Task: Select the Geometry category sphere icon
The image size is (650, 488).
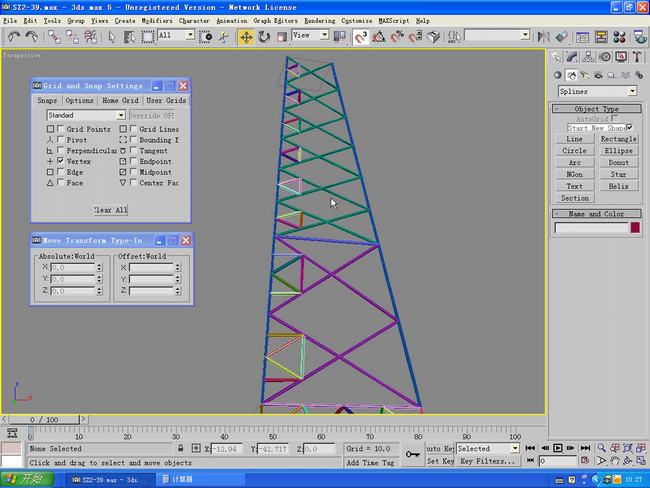Action: pyautogui.click(x=558, y=75)
